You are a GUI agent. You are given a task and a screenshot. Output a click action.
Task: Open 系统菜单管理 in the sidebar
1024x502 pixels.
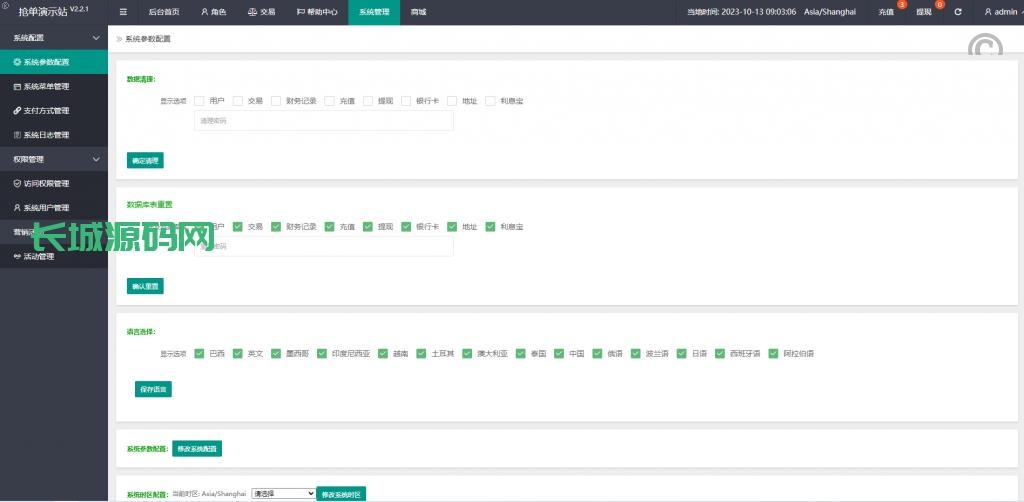[x=46, y=86]
